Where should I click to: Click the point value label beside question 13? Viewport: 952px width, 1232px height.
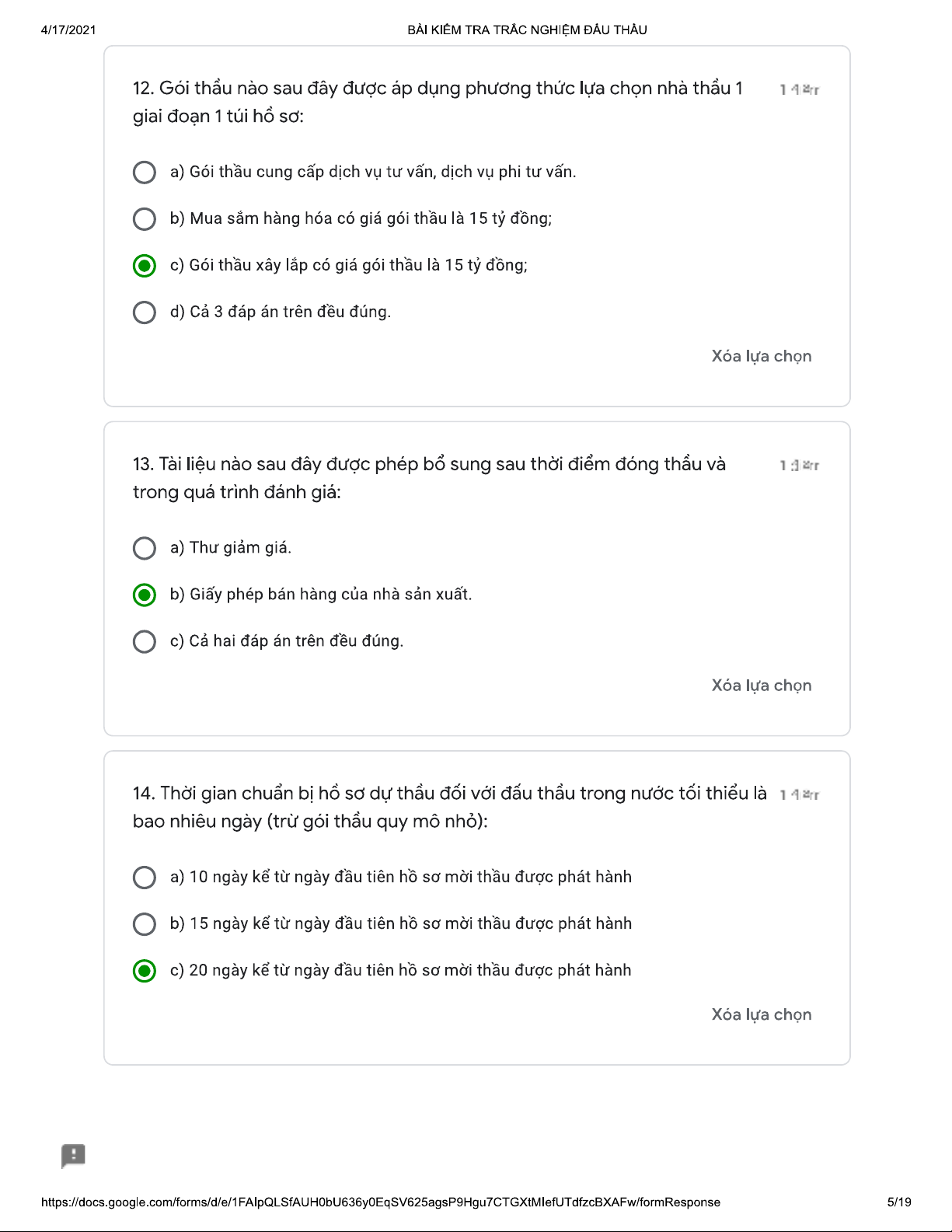coord(799,466)
